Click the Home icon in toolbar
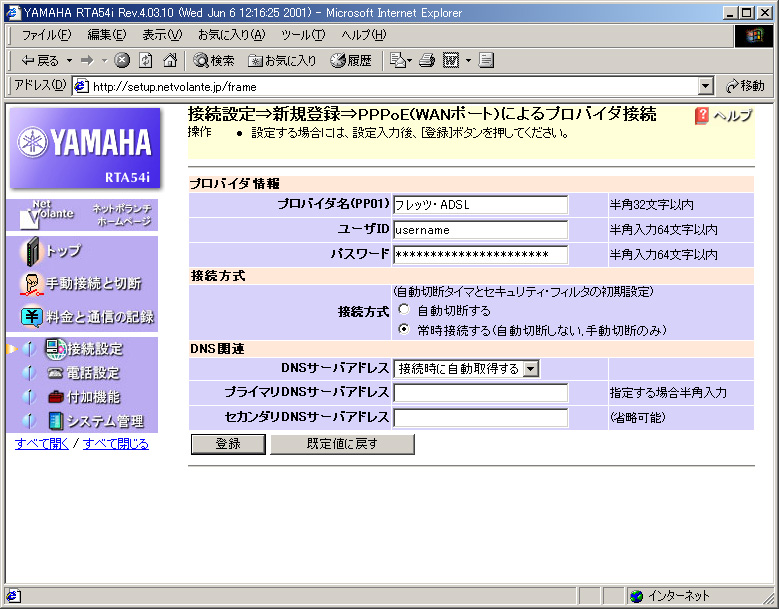 coord(170,60)
